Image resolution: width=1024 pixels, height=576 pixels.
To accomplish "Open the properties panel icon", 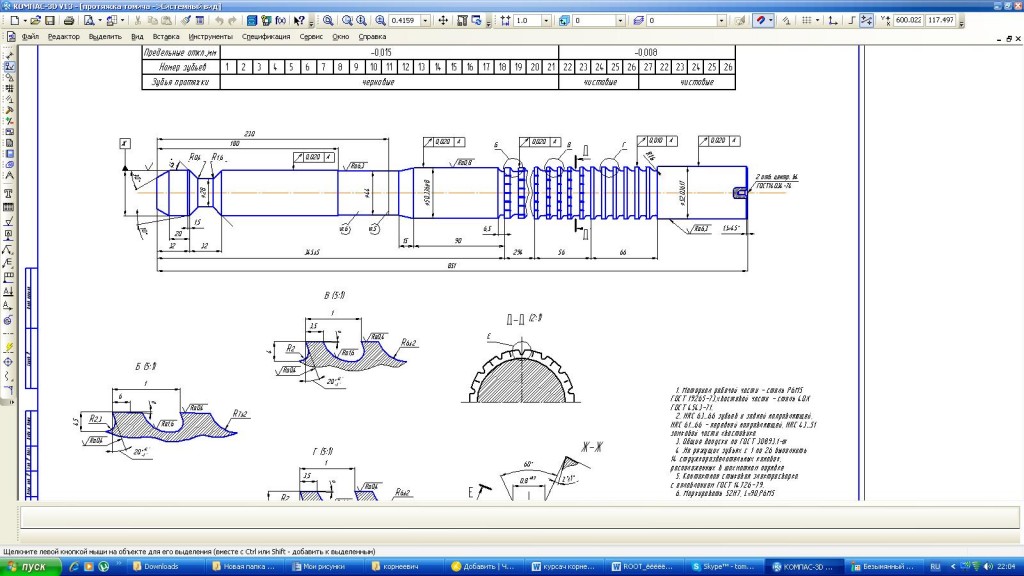I will tap(200, 21).
